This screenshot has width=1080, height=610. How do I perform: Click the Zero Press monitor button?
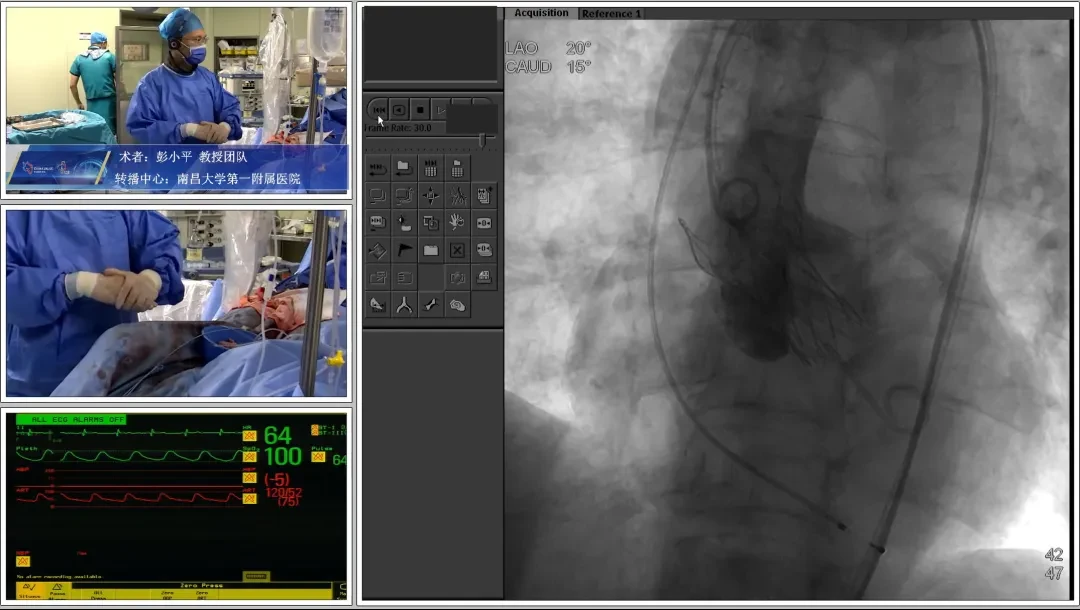tap(201, 585)
